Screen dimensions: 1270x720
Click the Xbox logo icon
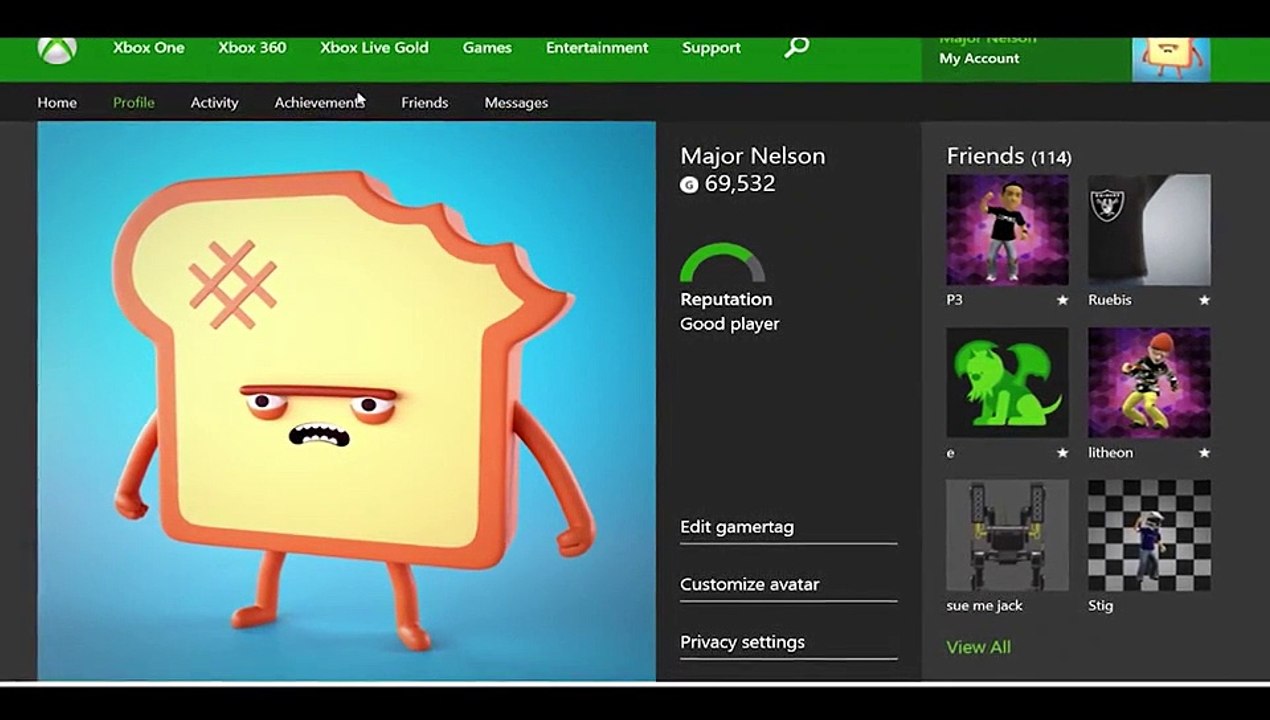[x=57, y=50]
